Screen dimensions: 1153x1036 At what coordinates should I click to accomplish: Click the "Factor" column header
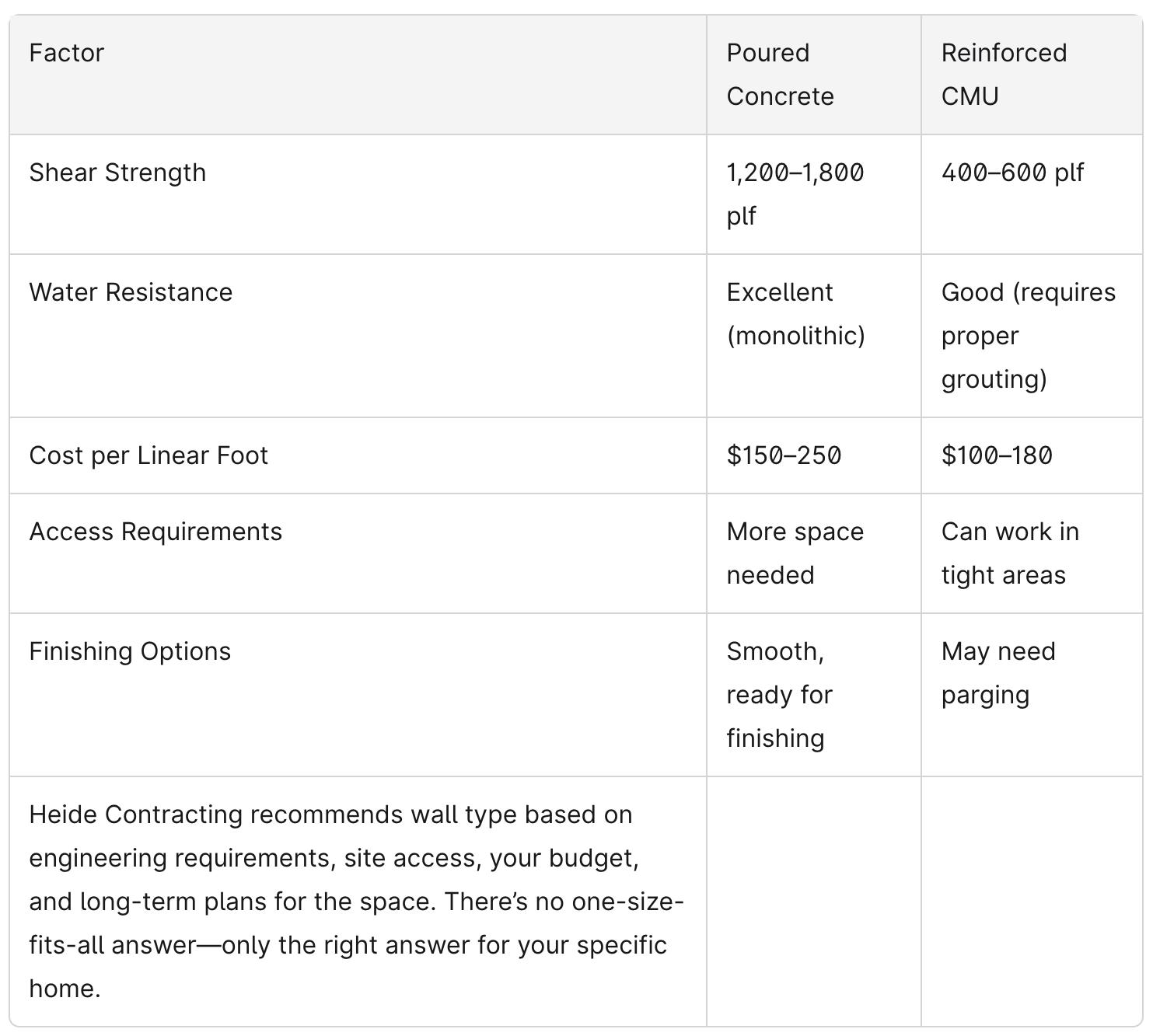67,53
